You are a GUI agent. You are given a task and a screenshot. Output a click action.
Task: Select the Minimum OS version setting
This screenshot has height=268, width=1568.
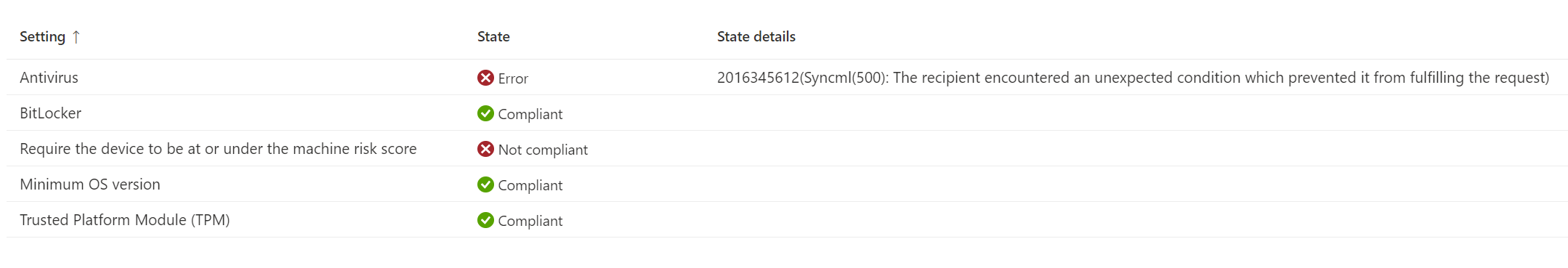coord(90,184)
